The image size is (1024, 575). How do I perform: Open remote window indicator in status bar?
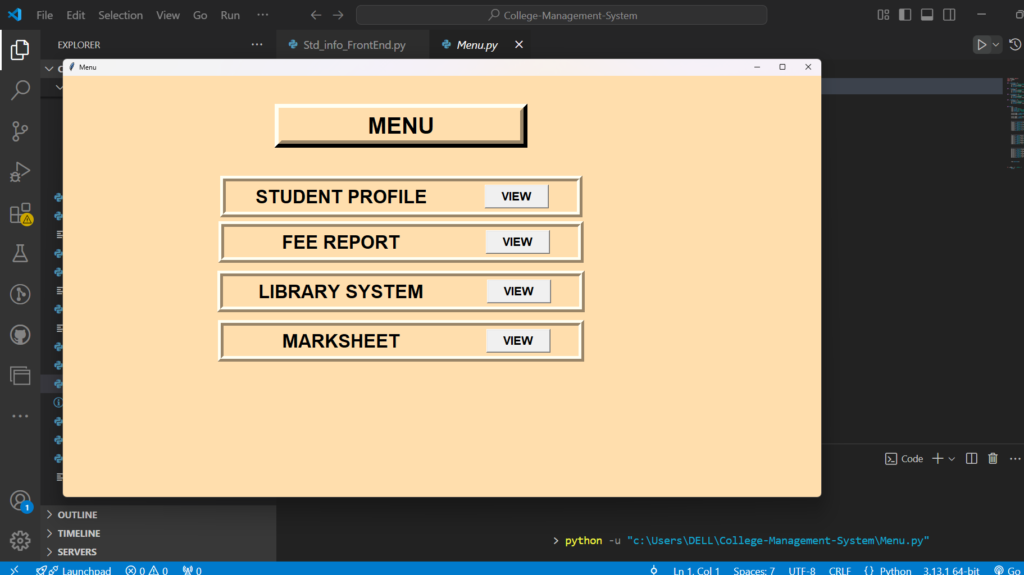point(14,570)
